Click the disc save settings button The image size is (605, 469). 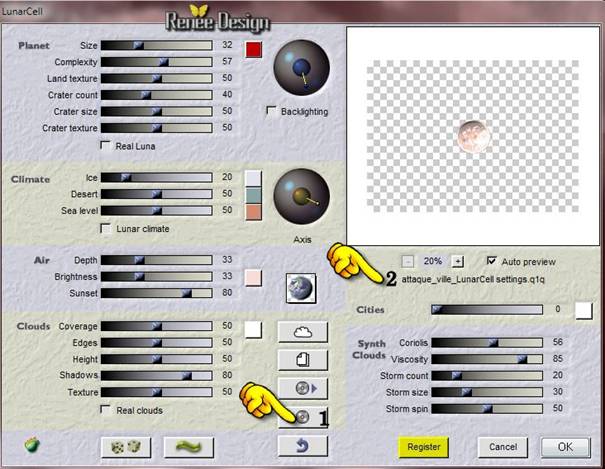click(303, 417)
